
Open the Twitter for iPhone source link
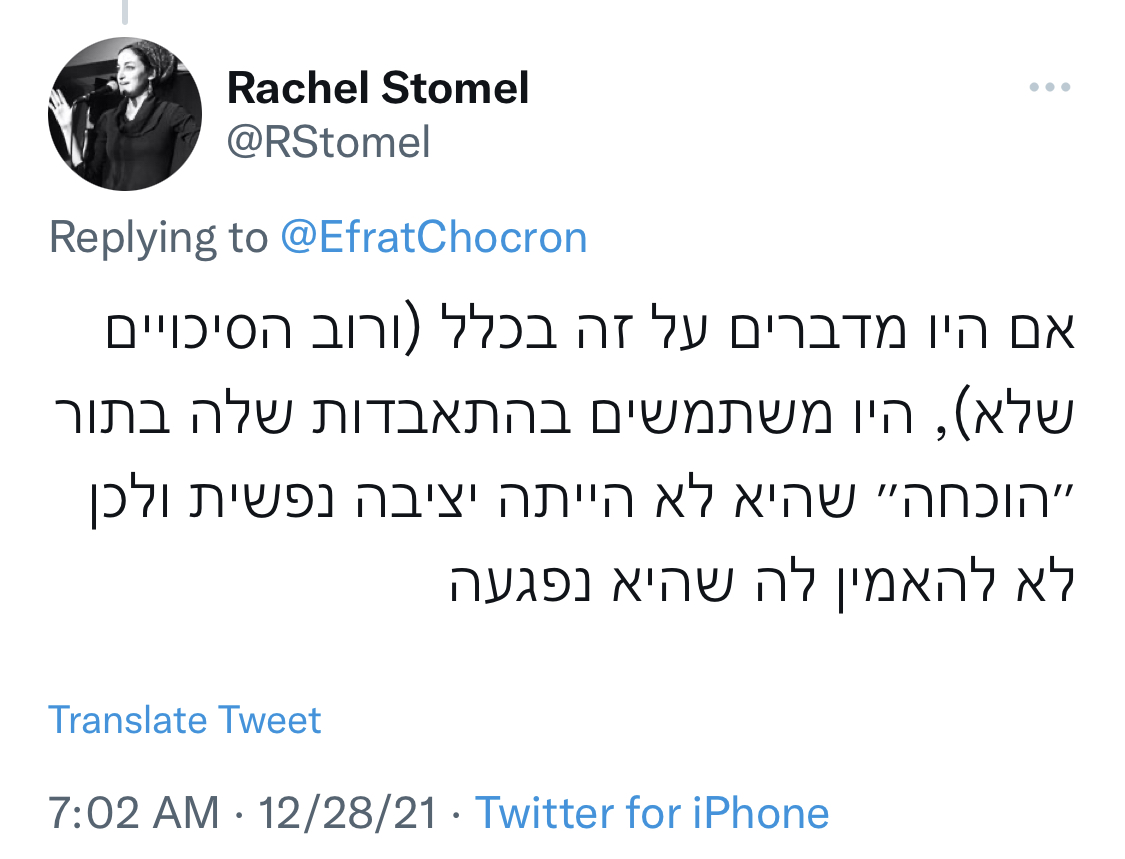tap(651, 813)
